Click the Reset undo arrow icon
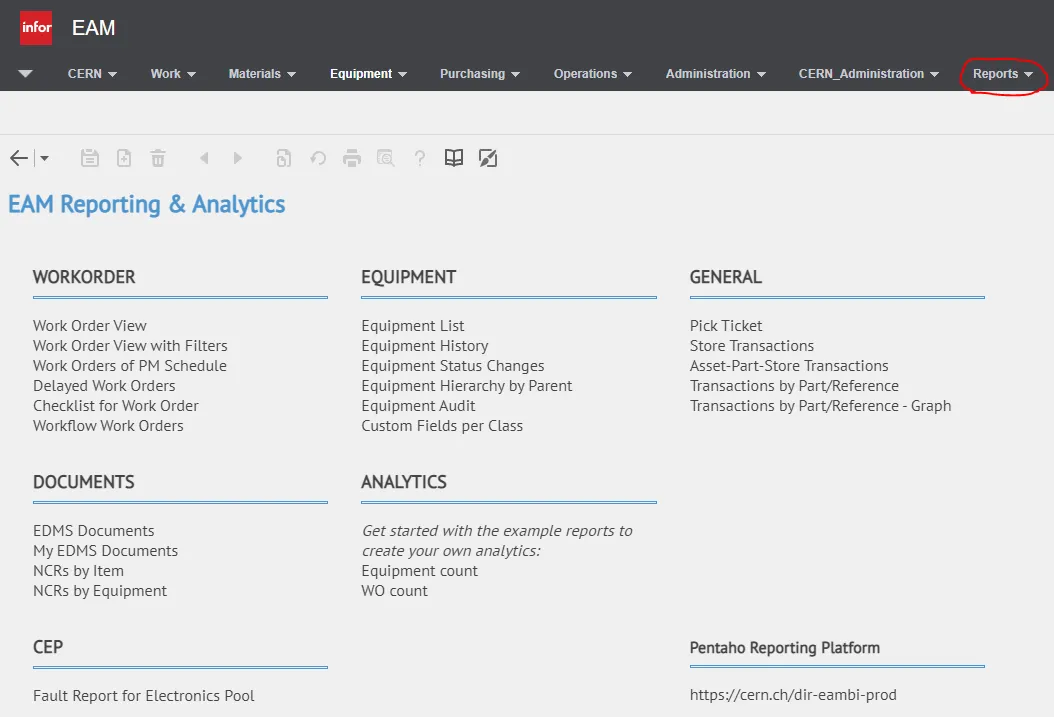 318,159
